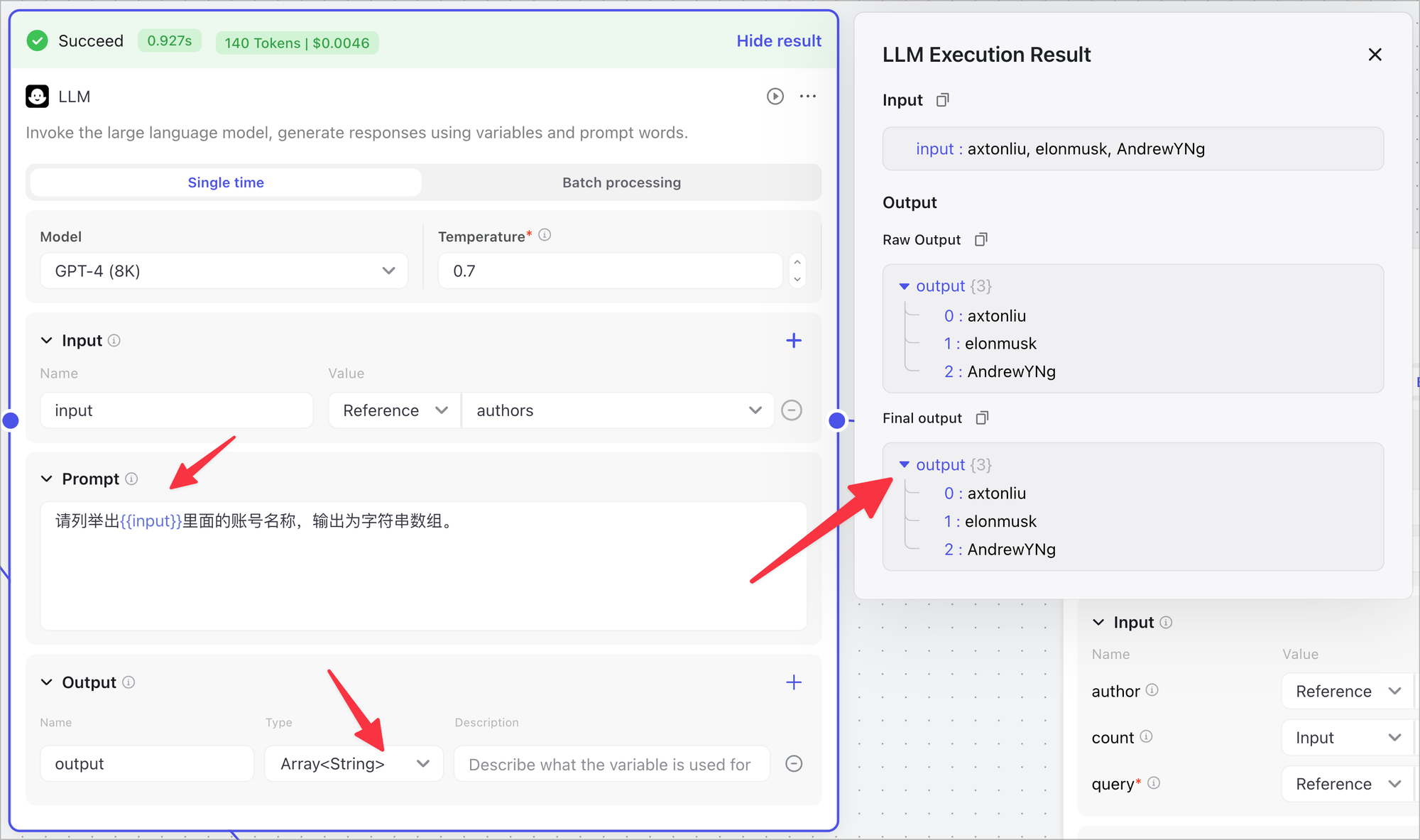This screenshot has height=840, width=1420.
Task: Collapse the Raw Output tree node
Action: (x=905, y=286)
